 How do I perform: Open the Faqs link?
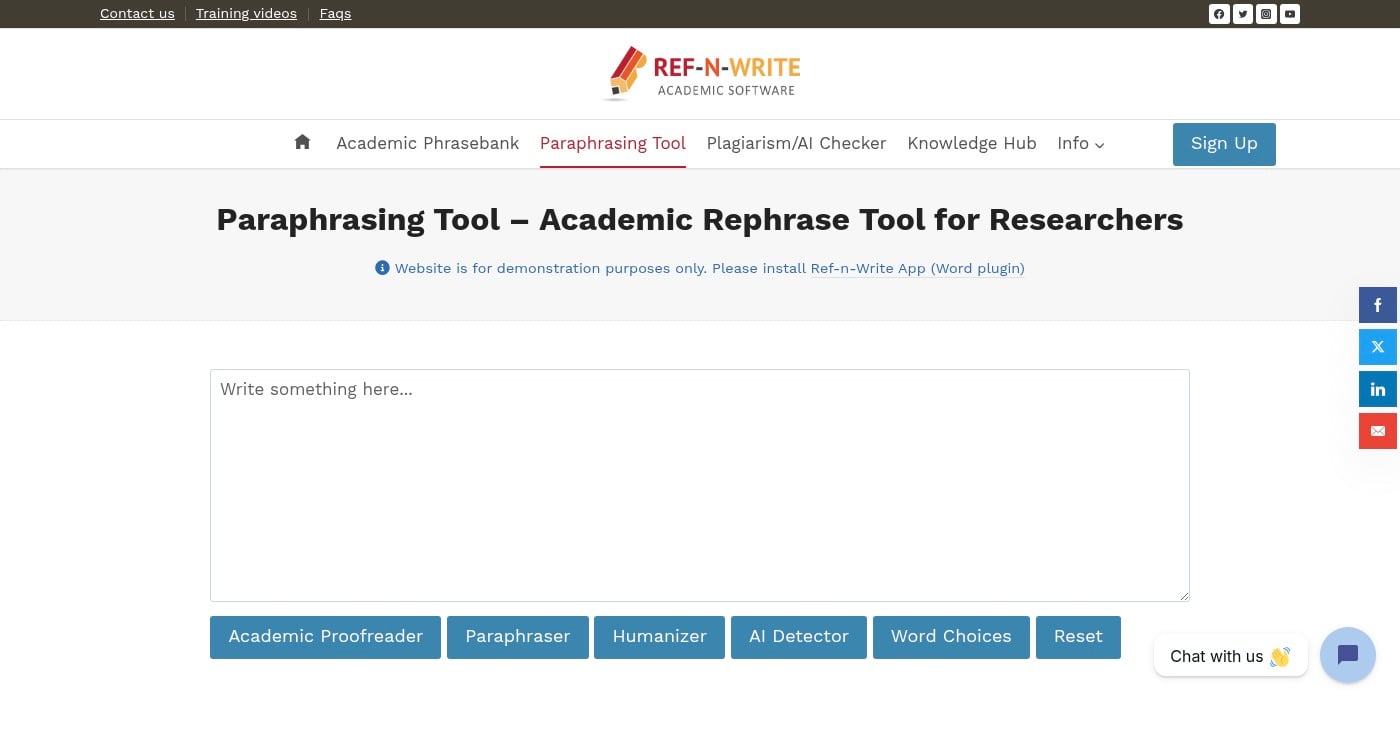(x=335, y=13)
